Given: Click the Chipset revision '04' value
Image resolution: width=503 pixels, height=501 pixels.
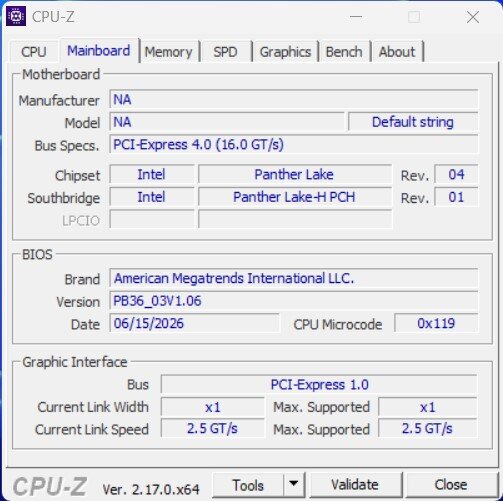Looking at the screenshot, I should 456,174.
